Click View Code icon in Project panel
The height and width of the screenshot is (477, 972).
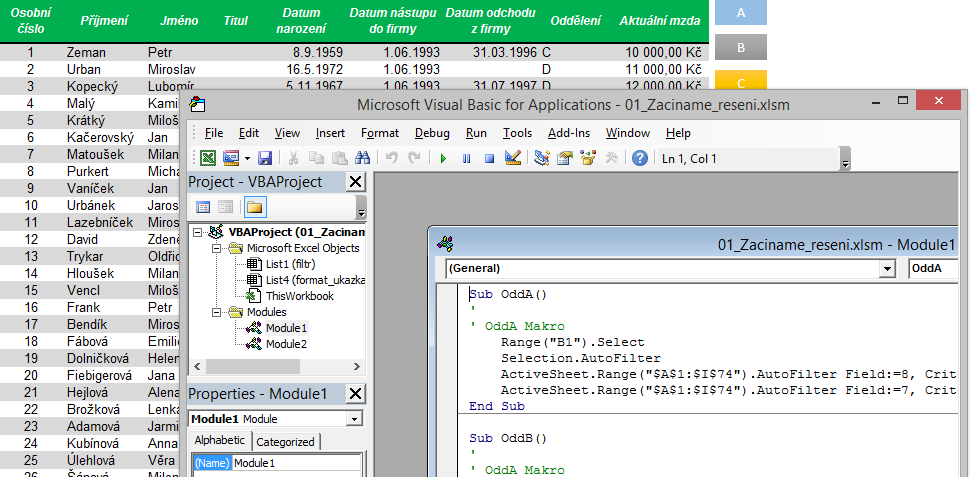pyautogui.click(x=203, y=207)
